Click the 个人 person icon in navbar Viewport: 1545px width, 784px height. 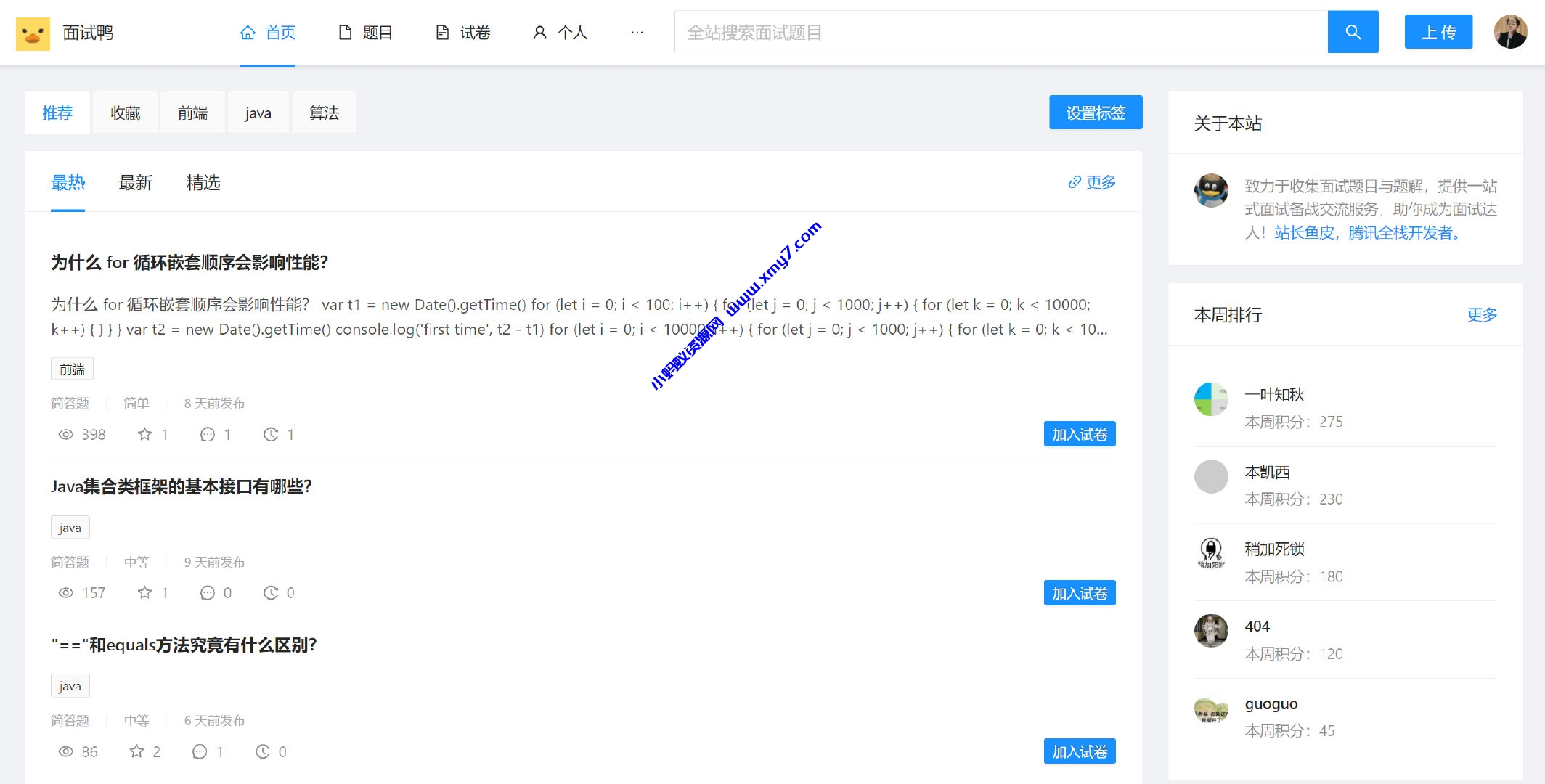tap(539, 32)
